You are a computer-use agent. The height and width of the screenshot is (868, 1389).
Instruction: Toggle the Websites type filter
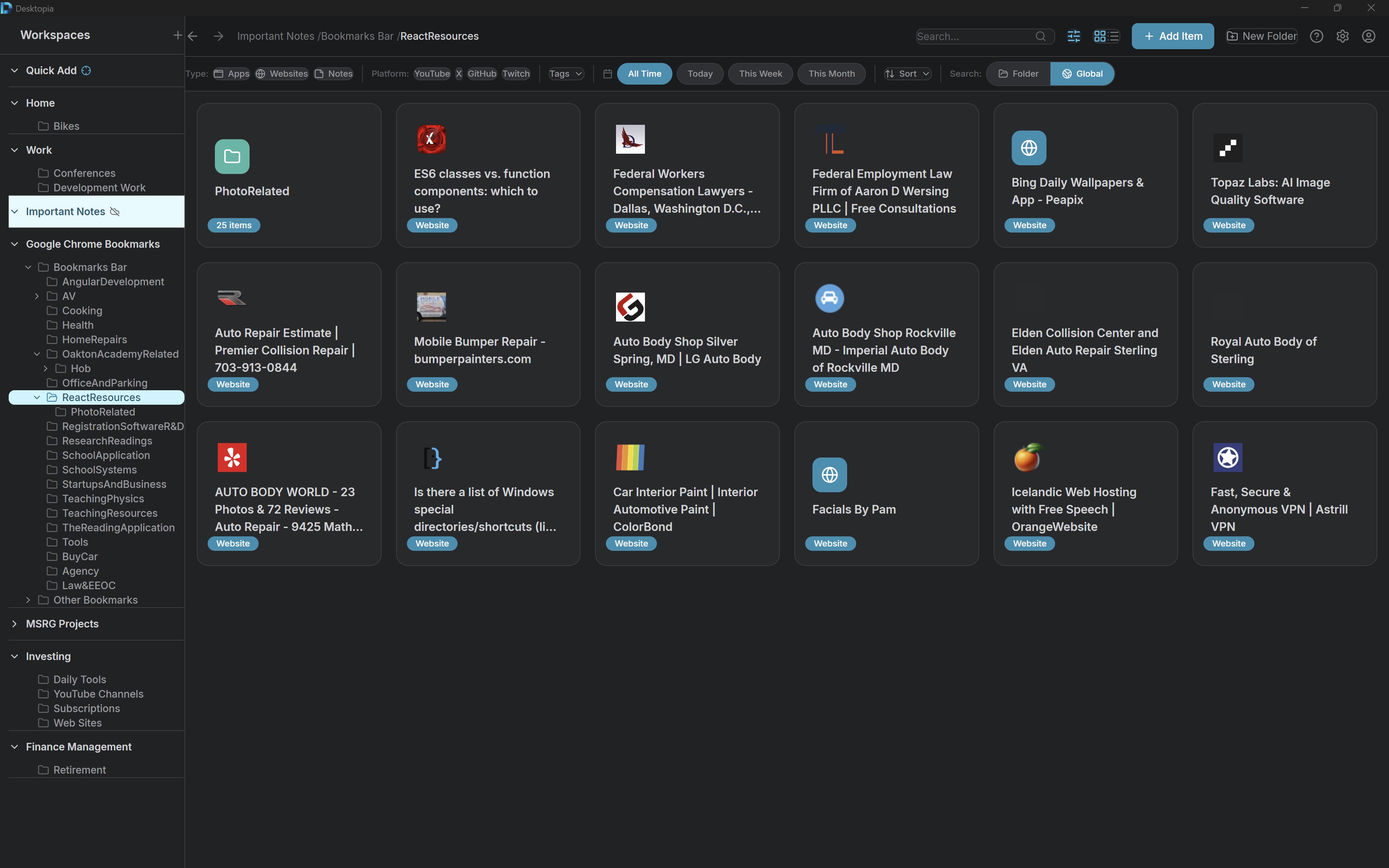(x=282, y=73)
